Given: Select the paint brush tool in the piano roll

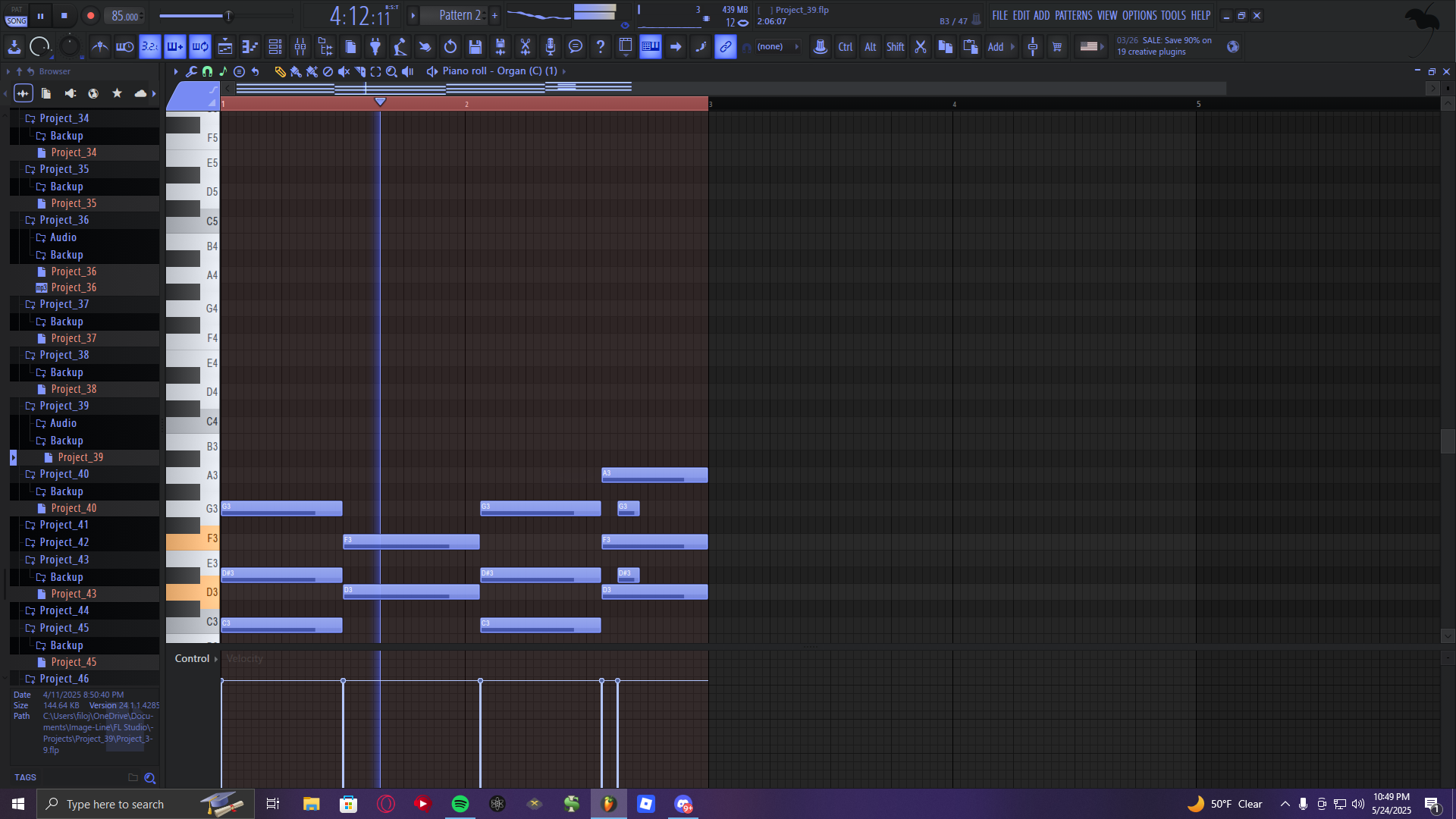Looking at the screenshot, I should (296, 71).
